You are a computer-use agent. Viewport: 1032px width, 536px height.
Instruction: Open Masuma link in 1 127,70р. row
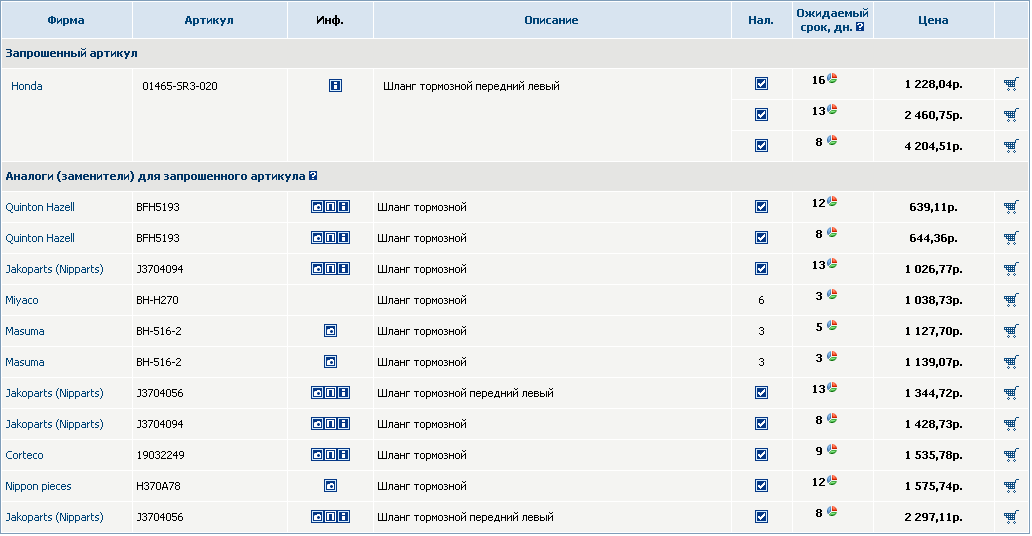click(x=25, y=331)
